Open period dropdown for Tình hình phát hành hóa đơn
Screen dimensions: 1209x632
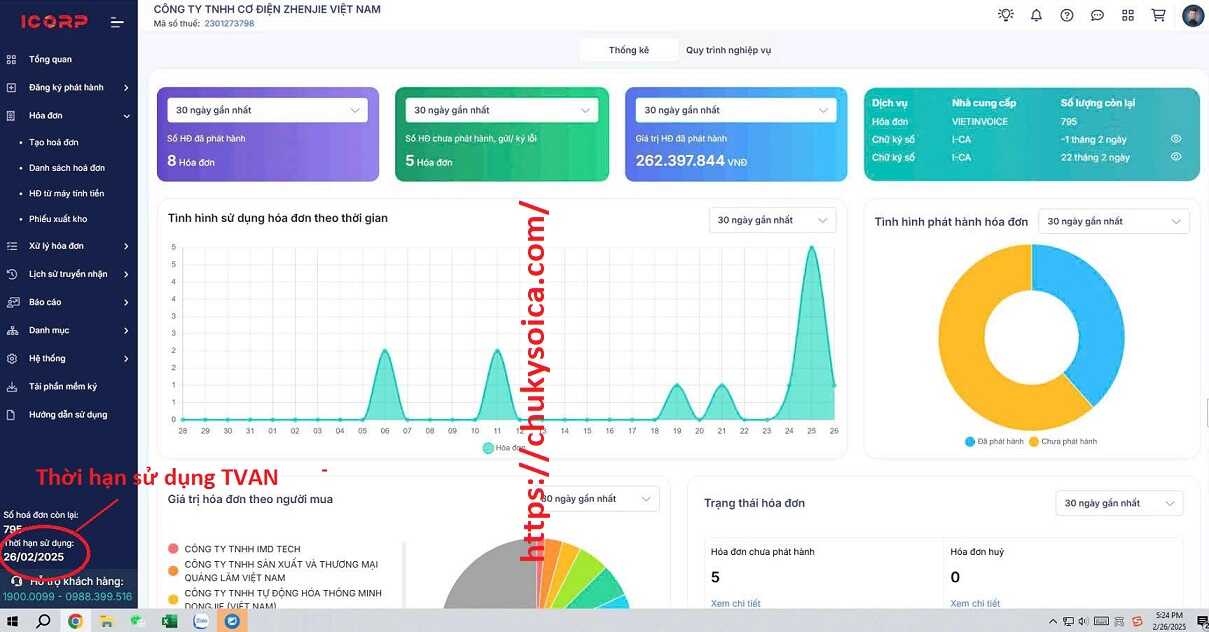1114,221
